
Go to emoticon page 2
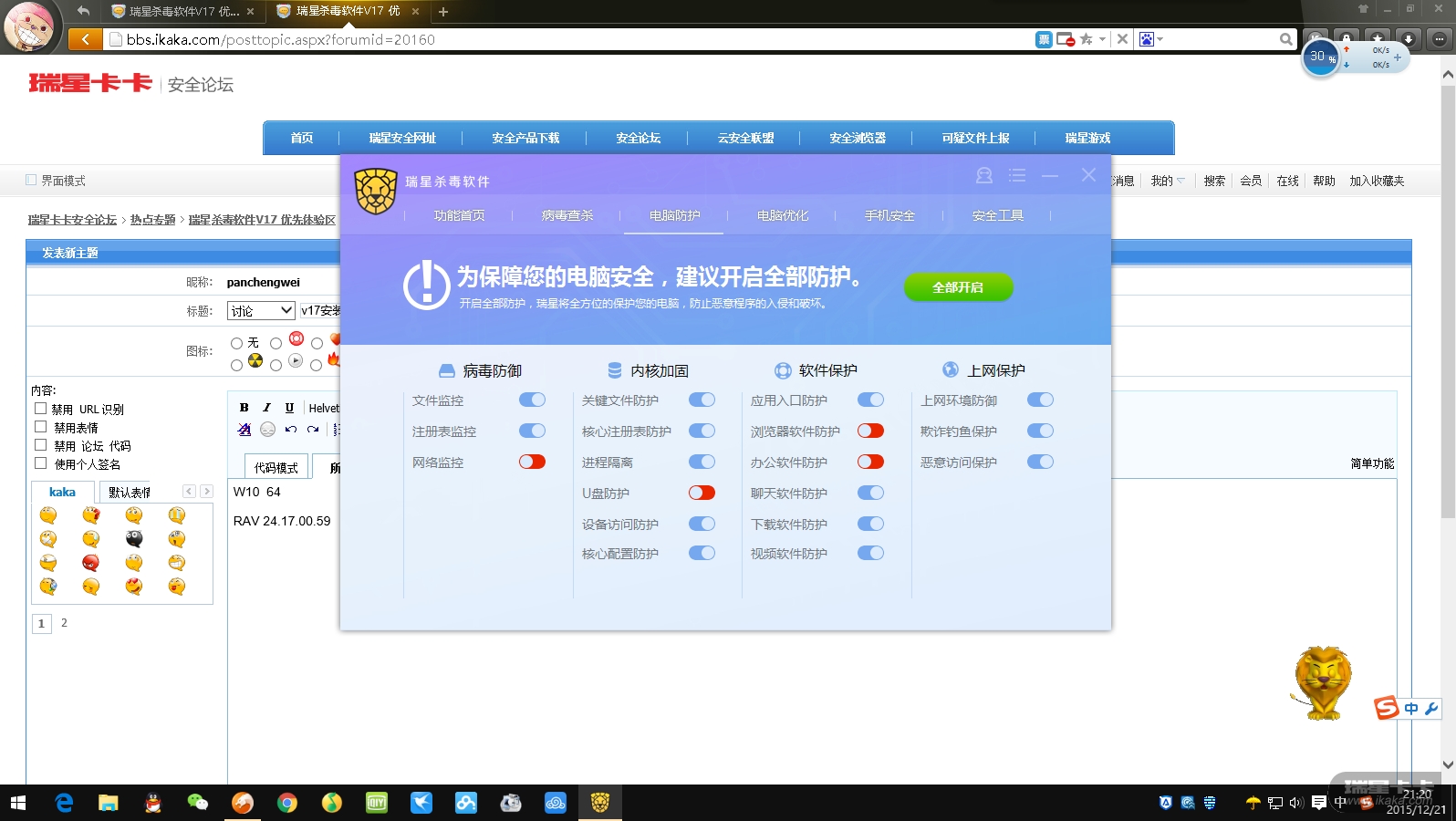(x=64, y=623)
